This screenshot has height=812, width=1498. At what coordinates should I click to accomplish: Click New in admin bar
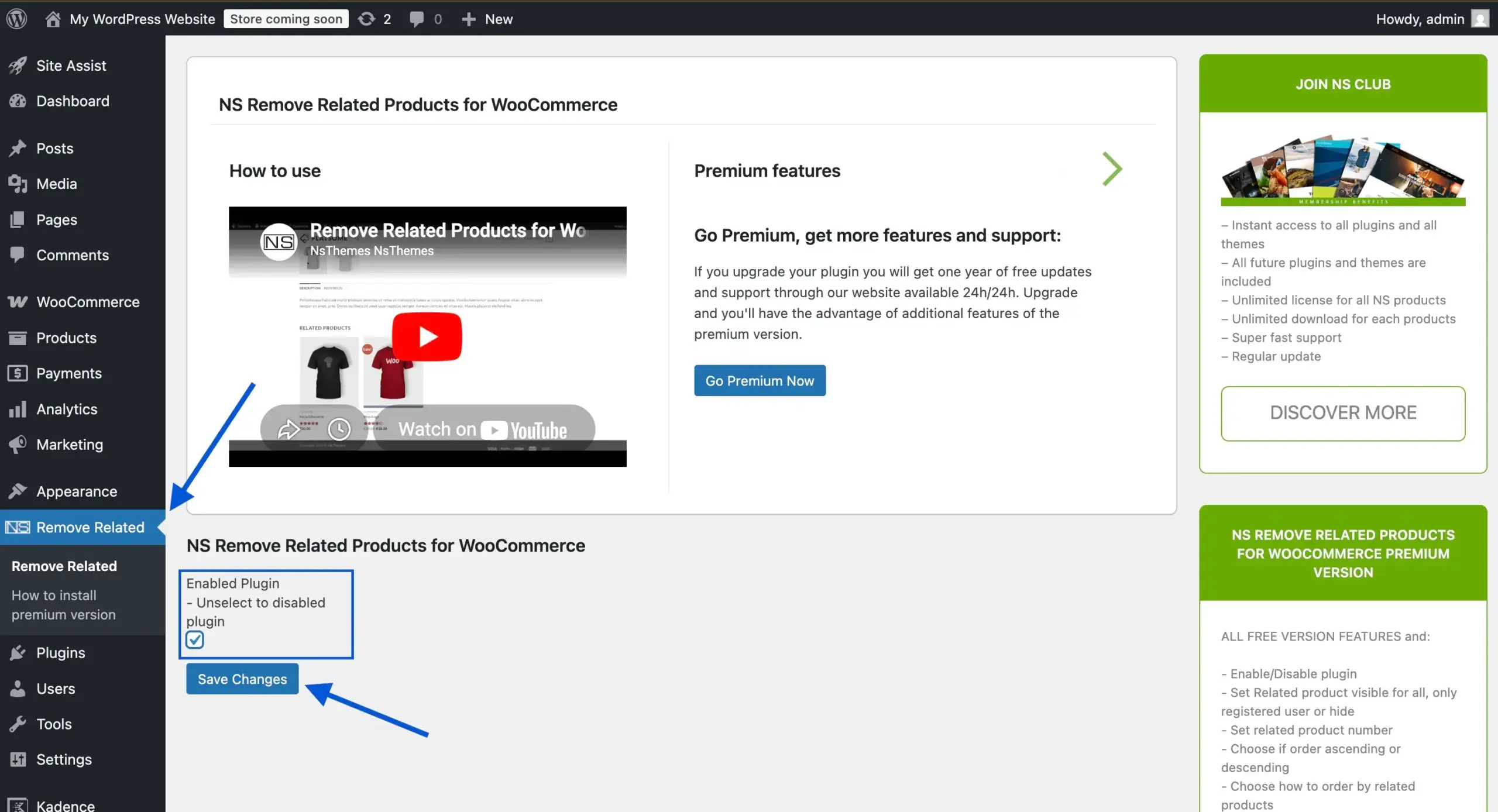point(499,19)
